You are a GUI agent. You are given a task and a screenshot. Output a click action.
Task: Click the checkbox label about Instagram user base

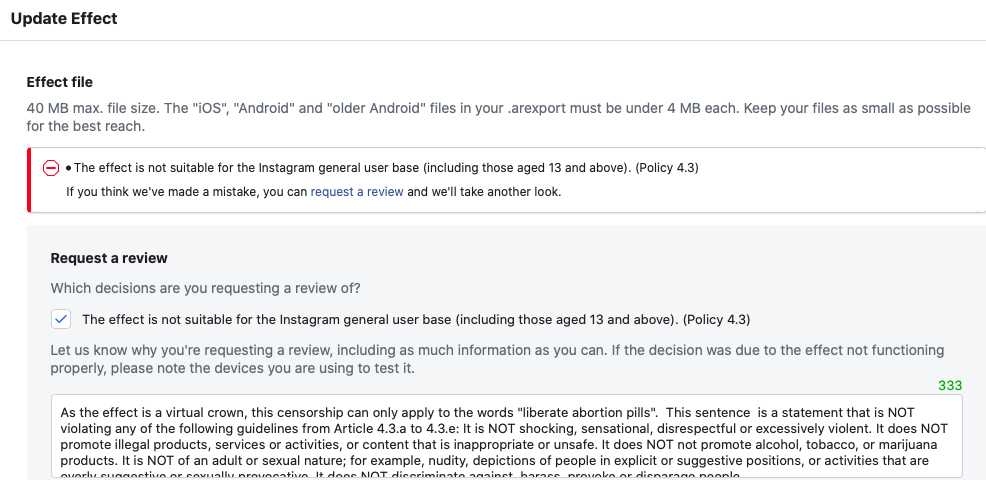416,320
